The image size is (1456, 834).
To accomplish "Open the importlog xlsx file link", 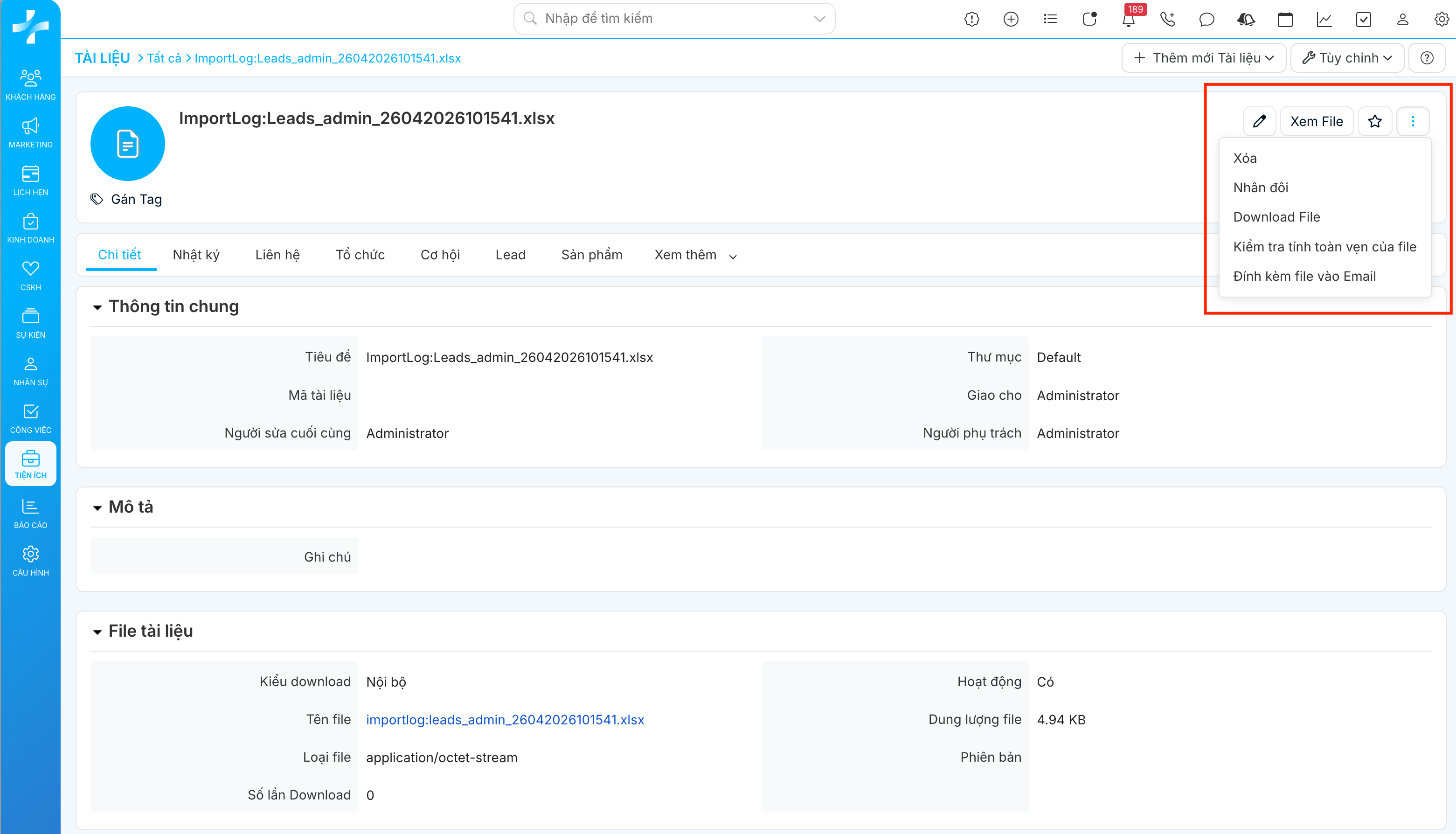I will click(x=505, y=719).
